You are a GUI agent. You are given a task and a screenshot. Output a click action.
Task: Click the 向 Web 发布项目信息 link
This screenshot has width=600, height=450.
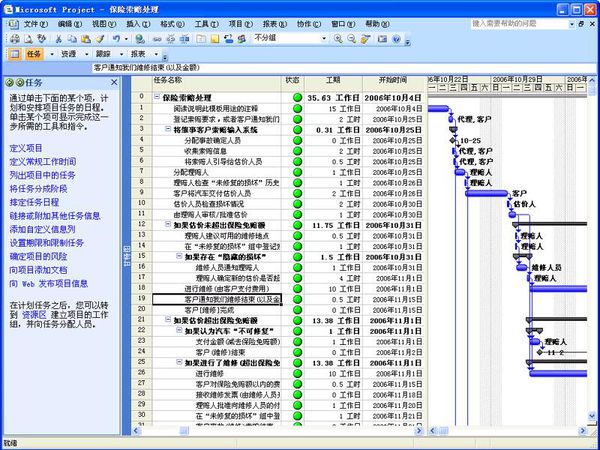point(49,284)
